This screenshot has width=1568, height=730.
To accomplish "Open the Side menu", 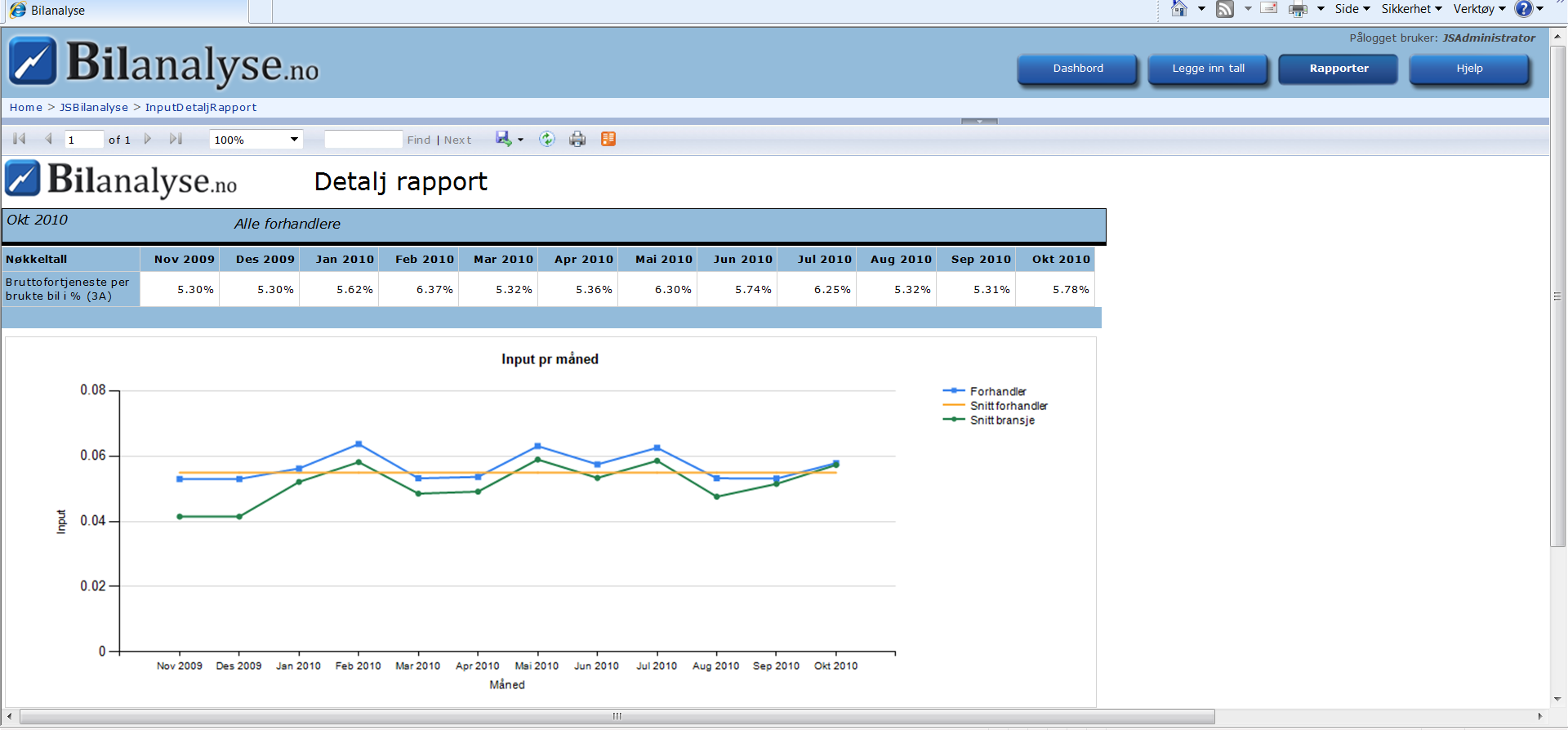I will [x=1352, y=9].
